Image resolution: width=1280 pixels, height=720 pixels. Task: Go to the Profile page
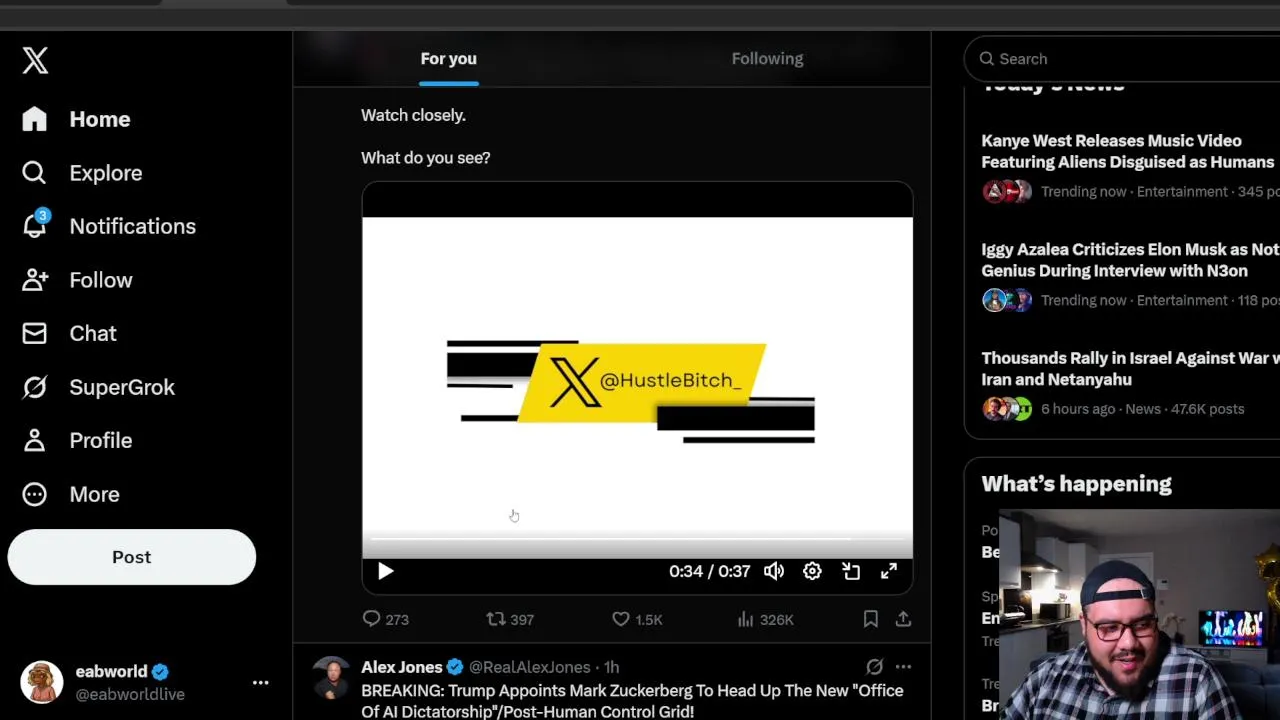coord(77,440)
